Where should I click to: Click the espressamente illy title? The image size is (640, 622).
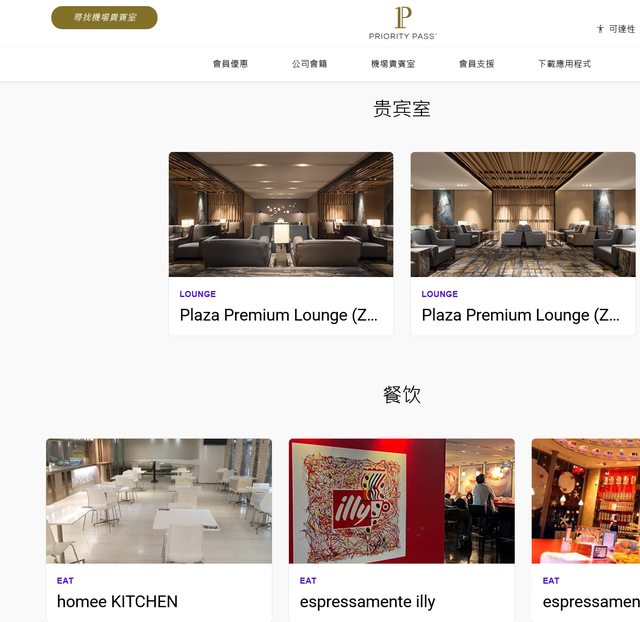(x=367, y=602)
